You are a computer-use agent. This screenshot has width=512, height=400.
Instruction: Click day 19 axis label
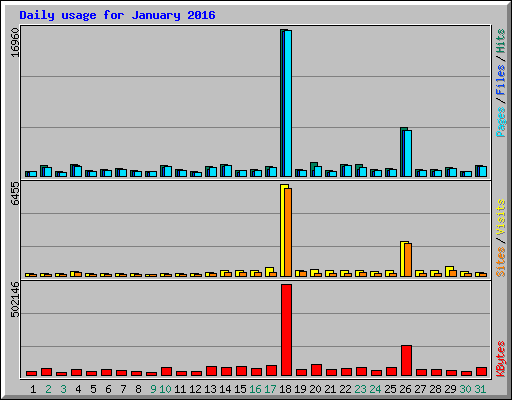click(x=300, y=389)
